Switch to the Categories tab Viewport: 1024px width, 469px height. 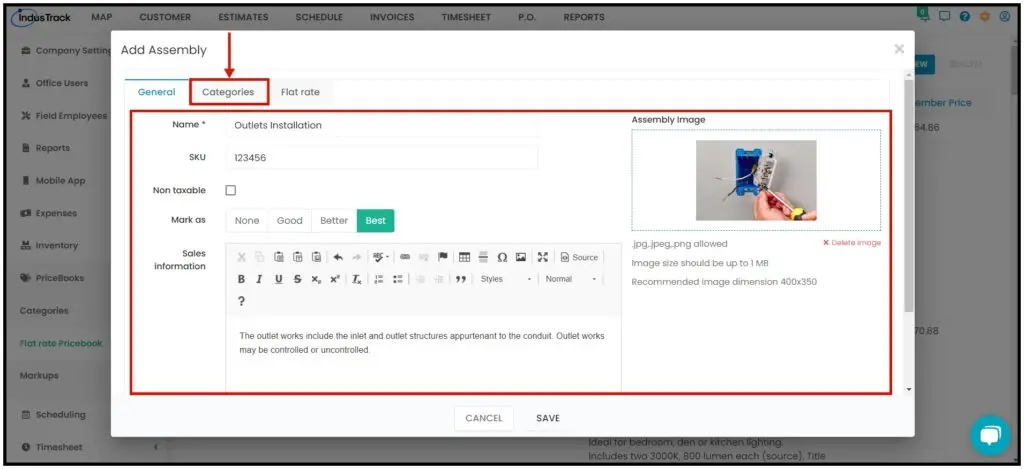coord(228,92)
